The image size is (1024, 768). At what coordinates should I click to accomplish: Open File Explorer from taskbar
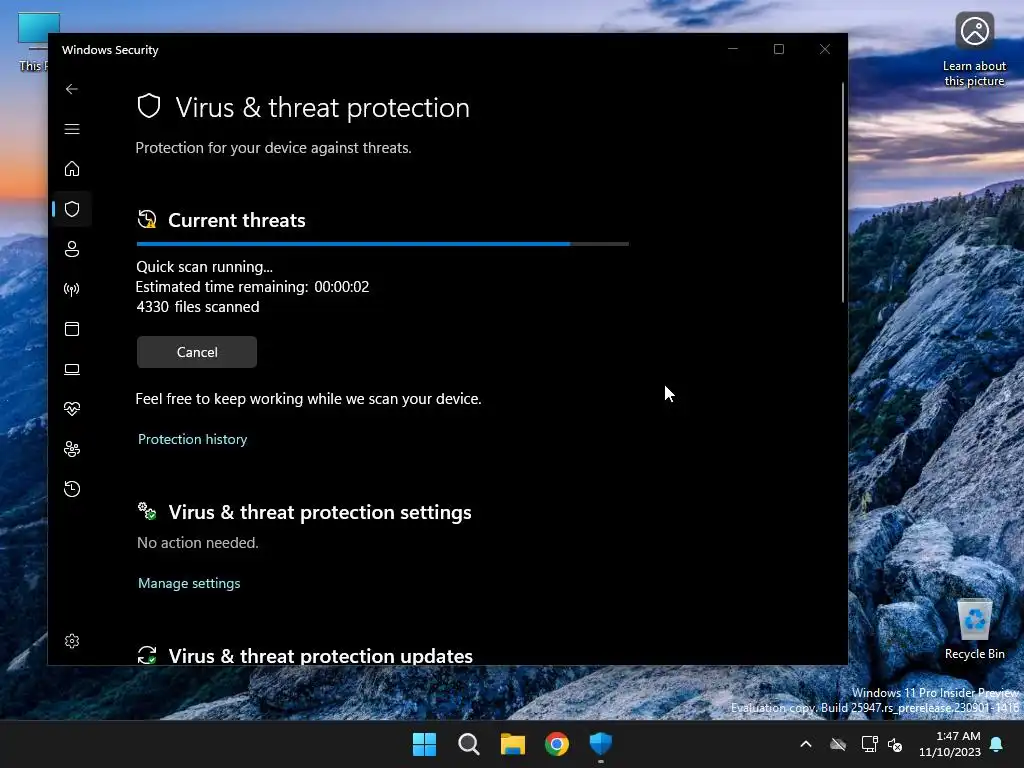pos(513,744)
